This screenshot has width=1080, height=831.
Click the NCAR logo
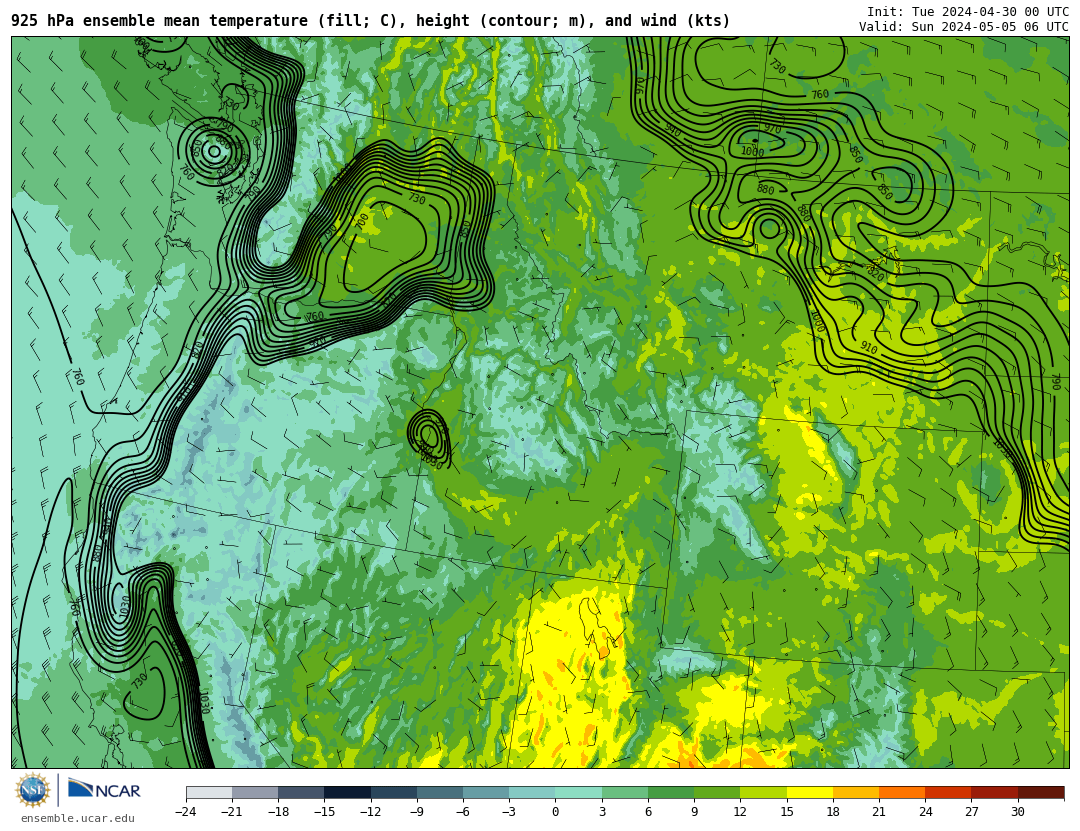coord(105,790)
